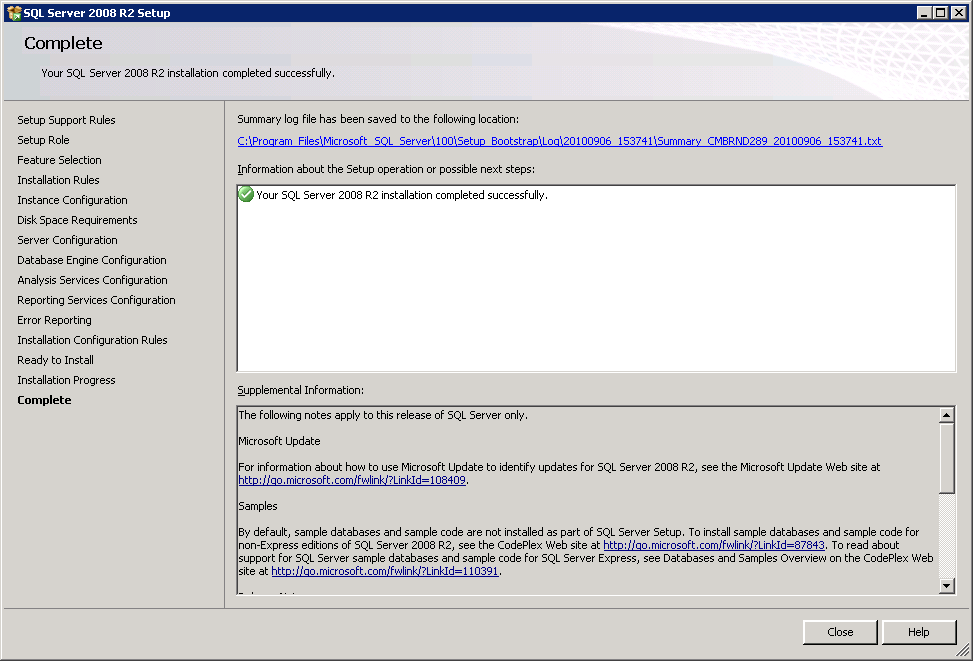The width and height of the screenshot is (973, 661).
Task: Click the installation completed successfully message in the list box
Action: pos(402,195)
